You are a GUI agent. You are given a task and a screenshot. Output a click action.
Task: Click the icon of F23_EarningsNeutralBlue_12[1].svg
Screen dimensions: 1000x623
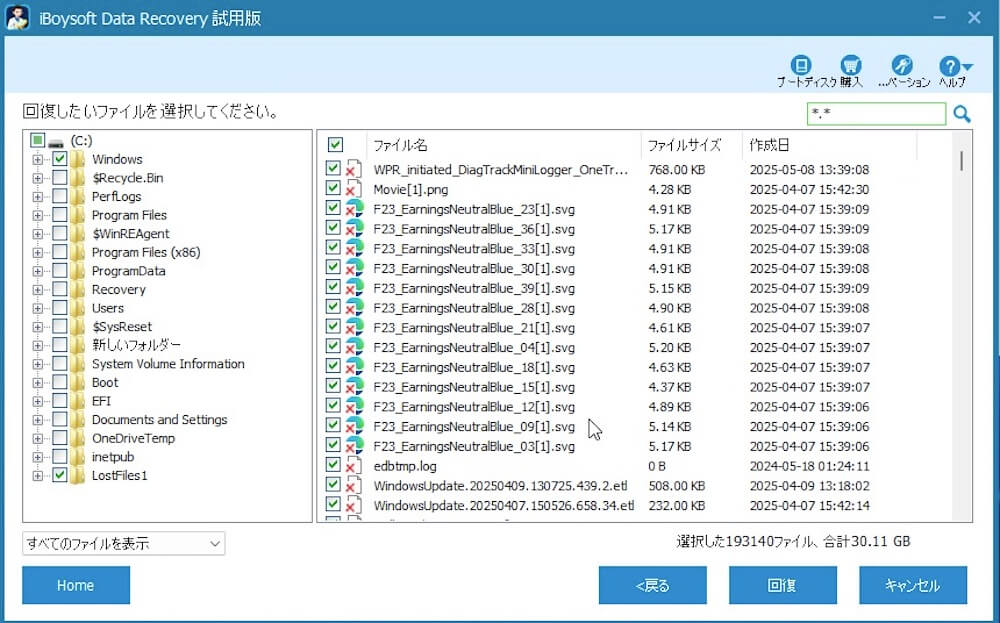coord(354,407)
